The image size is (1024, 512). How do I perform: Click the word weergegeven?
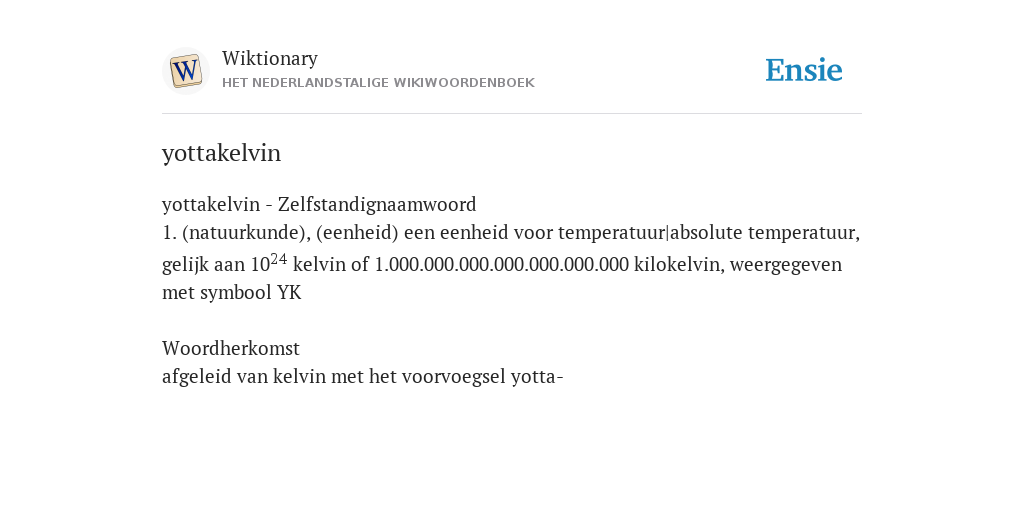(786, 264)
